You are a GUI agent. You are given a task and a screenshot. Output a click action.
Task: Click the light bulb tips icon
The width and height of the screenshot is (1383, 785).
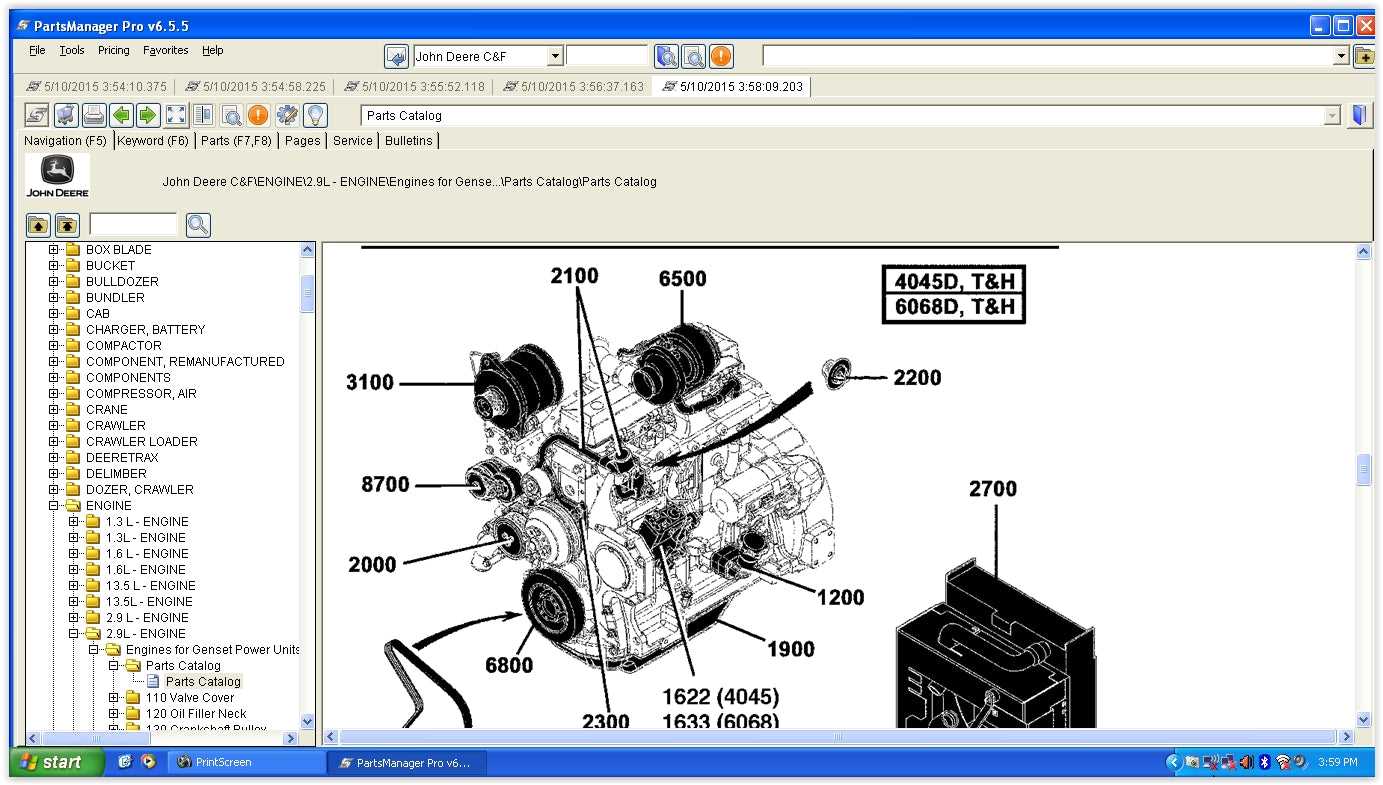pyautogui.click(x=315, y=115)
